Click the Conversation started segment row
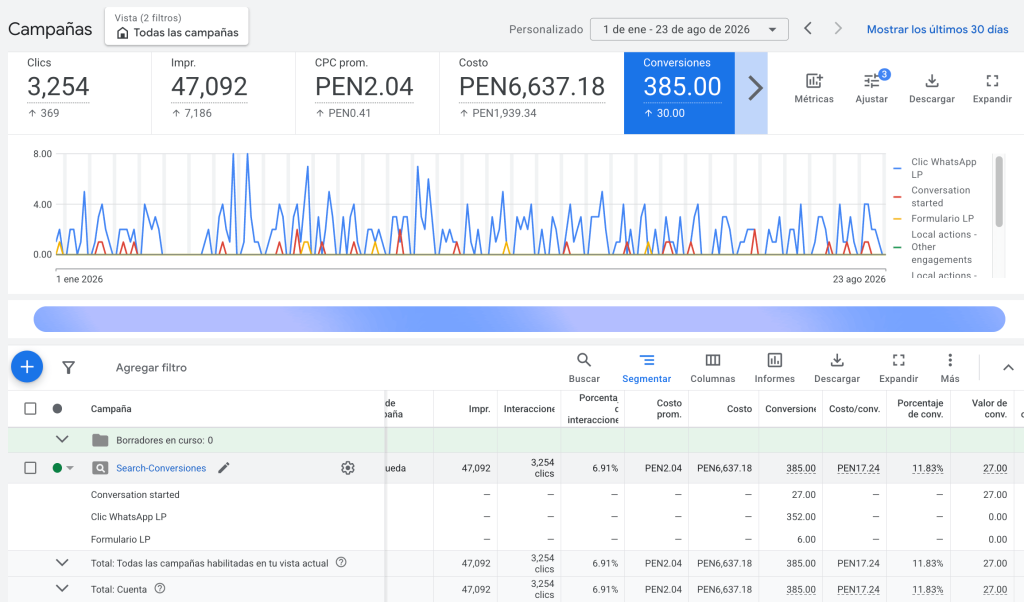Image resolution: width=1024 pixels, height=602 pixels. pyautogui.click(x=135, y=495)
